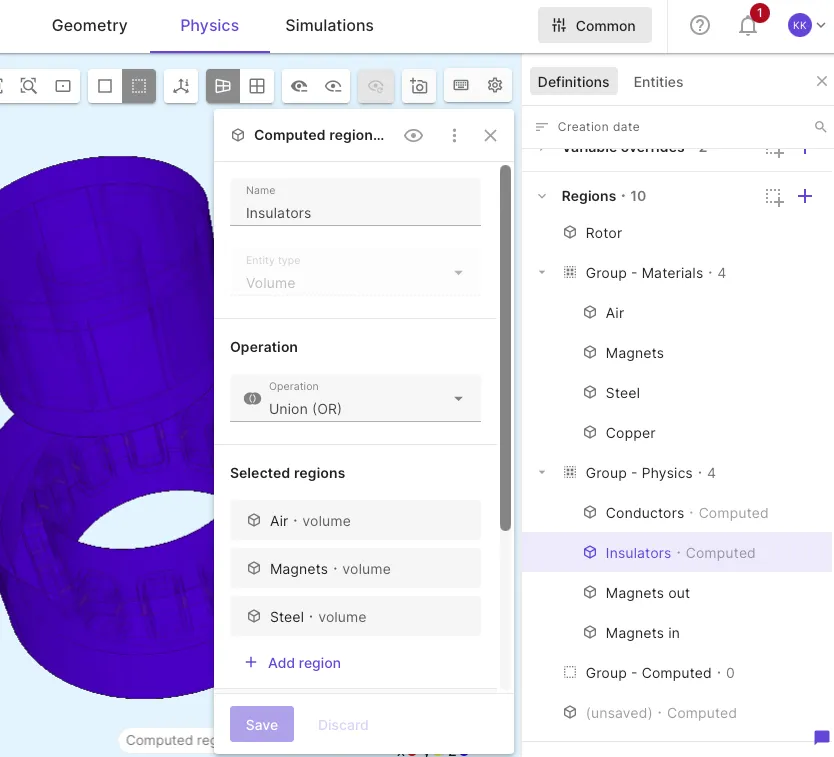
Task: Select Air volume in Selected regions
Action: point(355,520)
